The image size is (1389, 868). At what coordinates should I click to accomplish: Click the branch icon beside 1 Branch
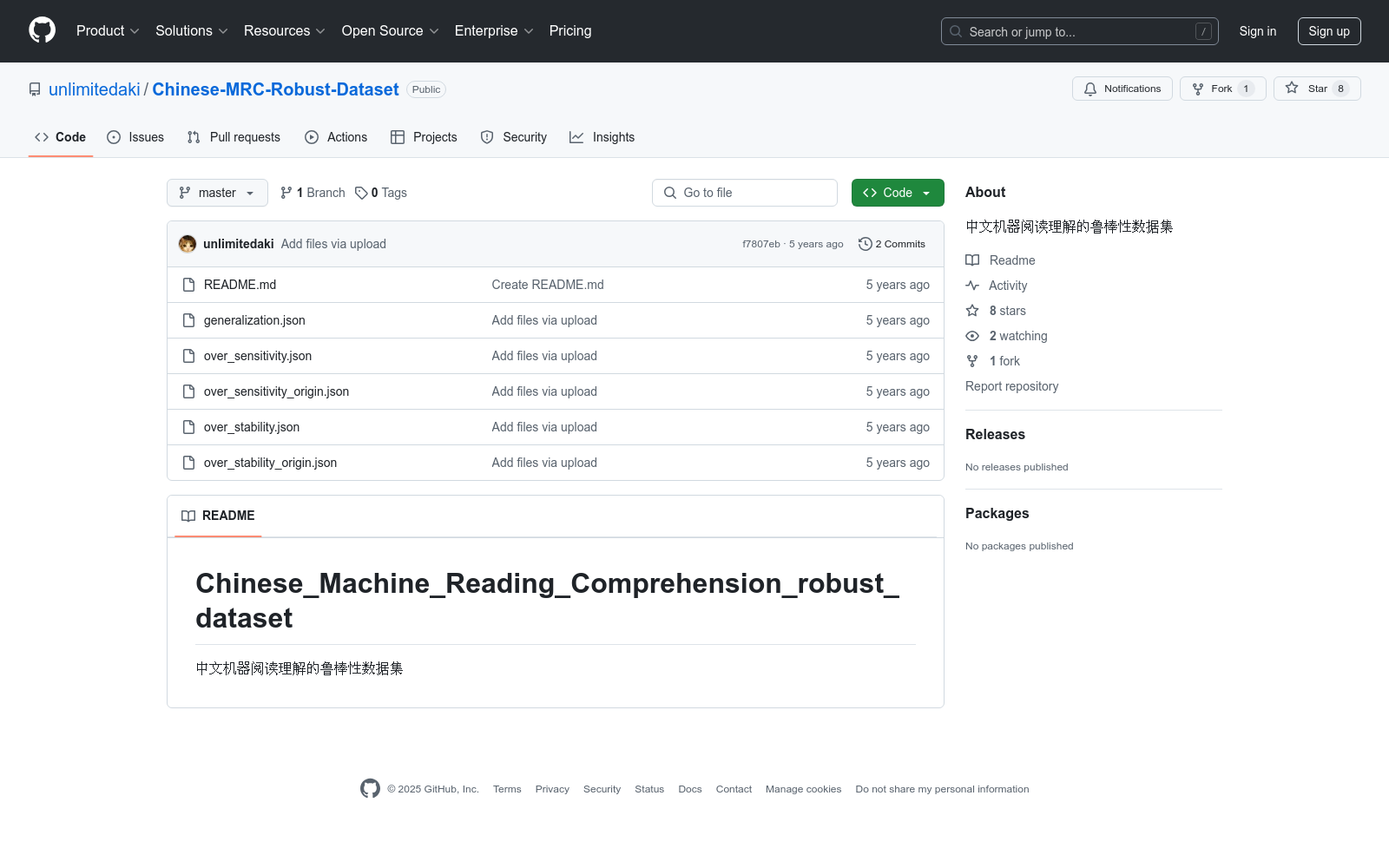tap(286, 193)
